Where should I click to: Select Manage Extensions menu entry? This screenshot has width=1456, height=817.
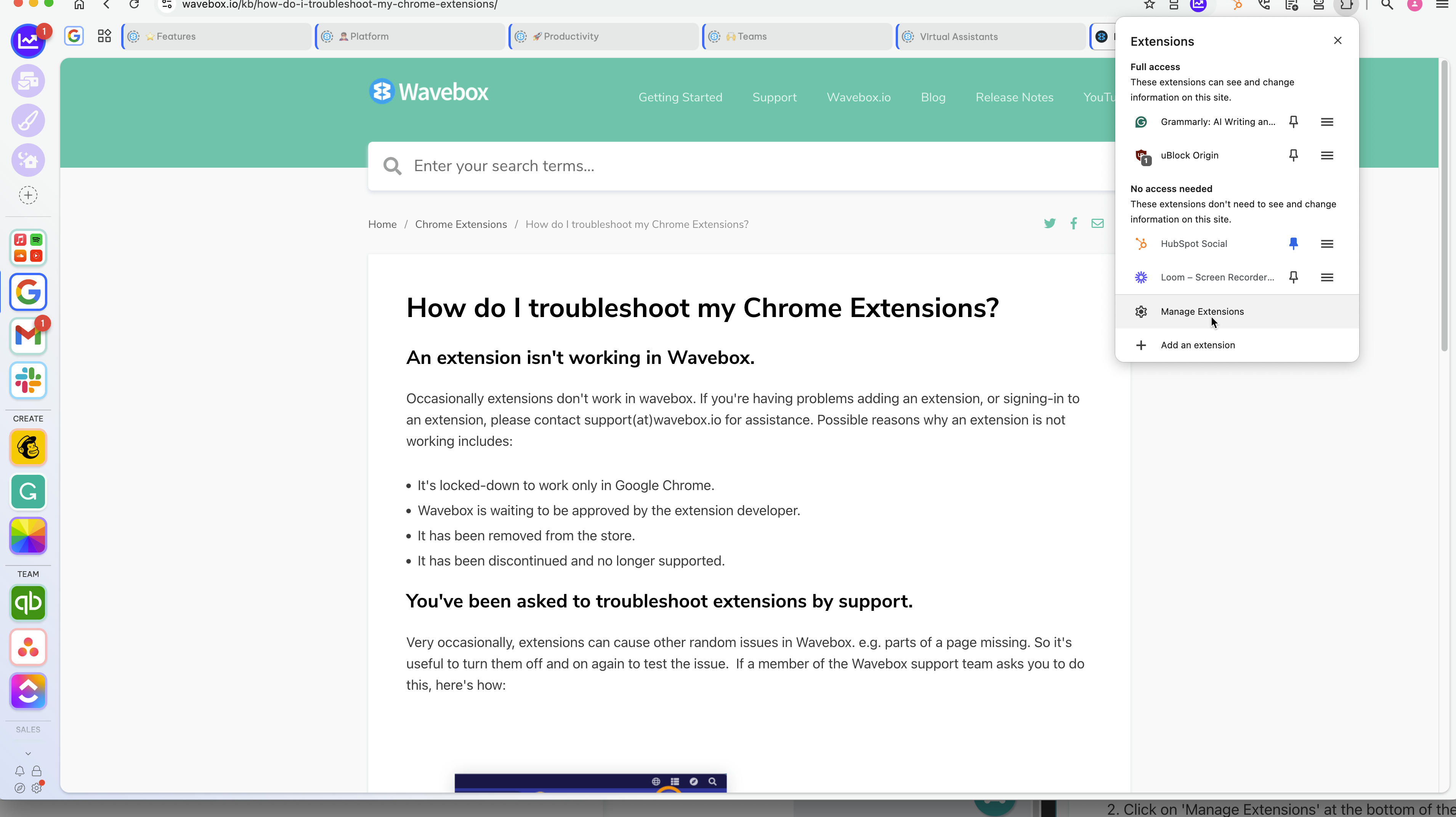tap(1237, 311)
